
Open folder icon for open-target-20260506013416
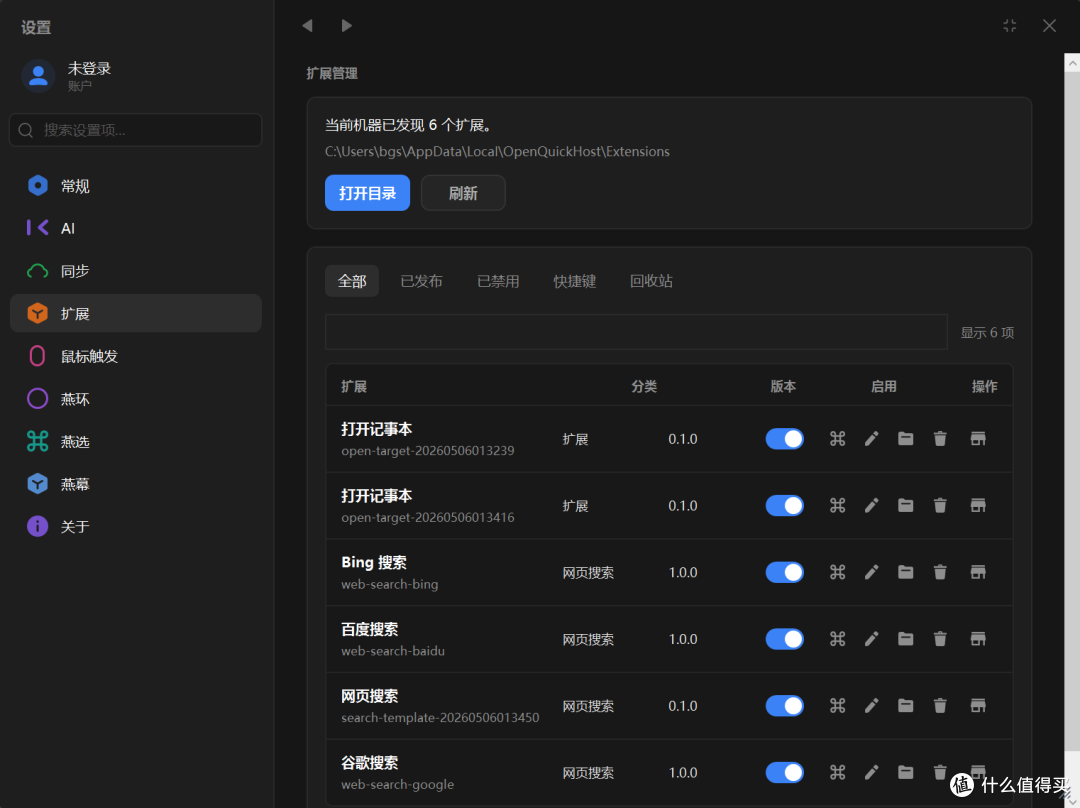coord(905,506)
